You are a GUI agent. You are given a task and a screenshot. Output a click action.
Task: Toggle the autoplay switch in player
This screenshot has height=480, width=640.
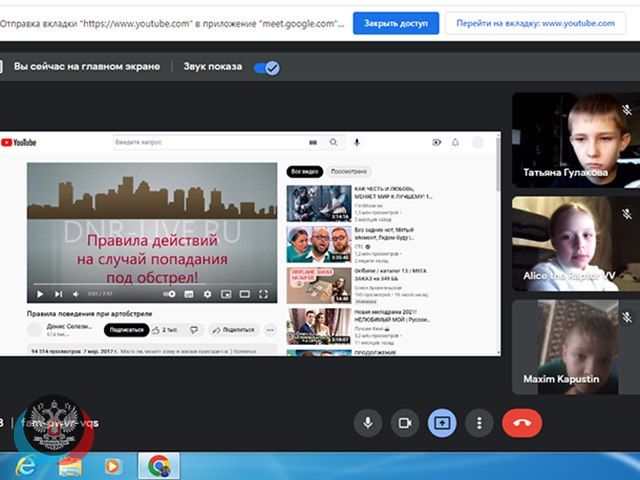pos(169,294)
